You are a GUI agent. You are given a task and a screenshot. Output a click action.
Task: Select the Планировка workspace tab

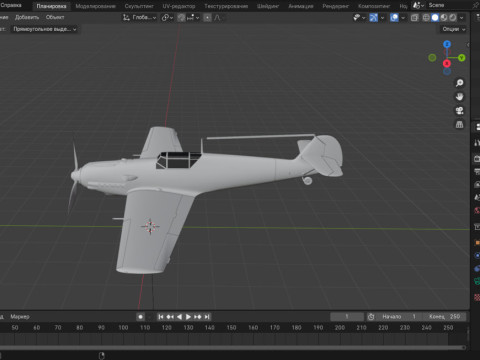click(x=51, y=6)
